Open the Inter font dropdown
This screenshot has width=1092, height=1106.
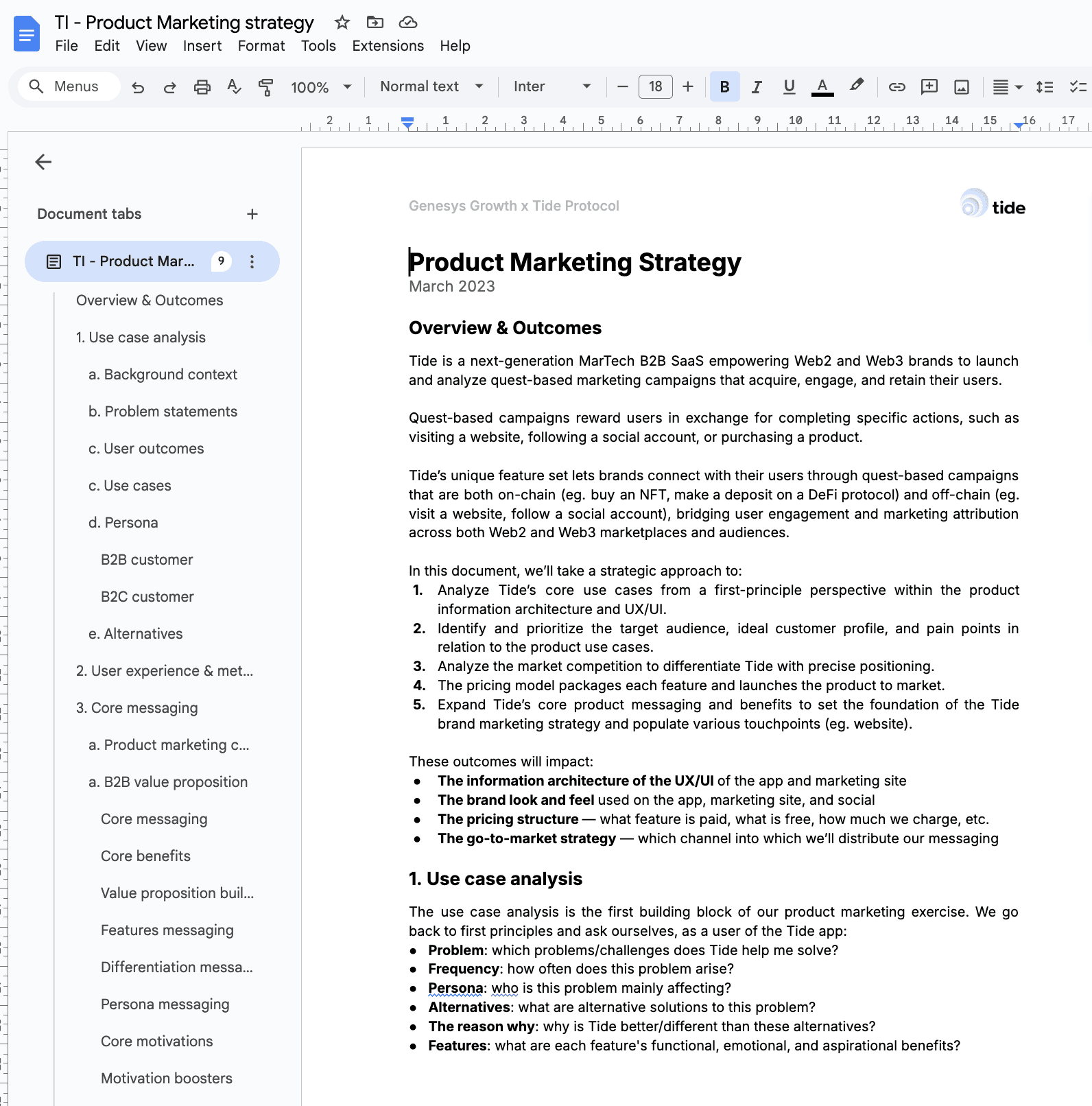click(552, 86)
